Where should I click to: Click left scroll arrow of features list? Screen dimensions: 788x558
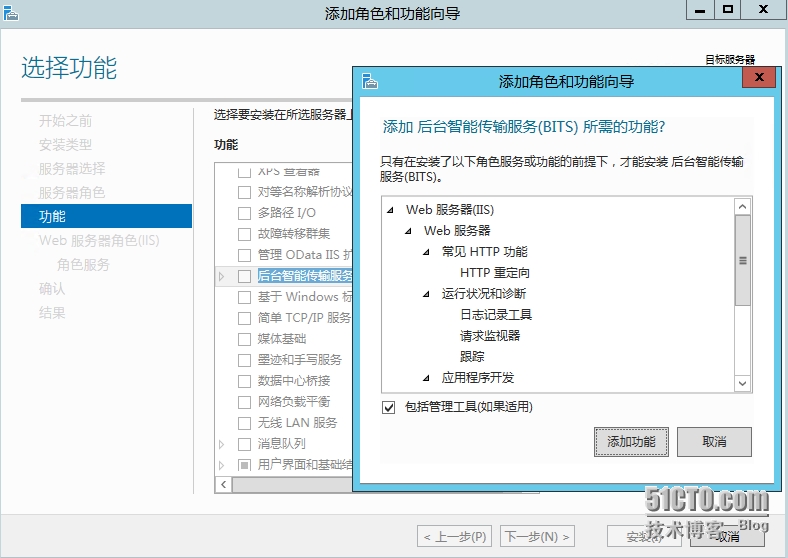(x=224, y=485)
